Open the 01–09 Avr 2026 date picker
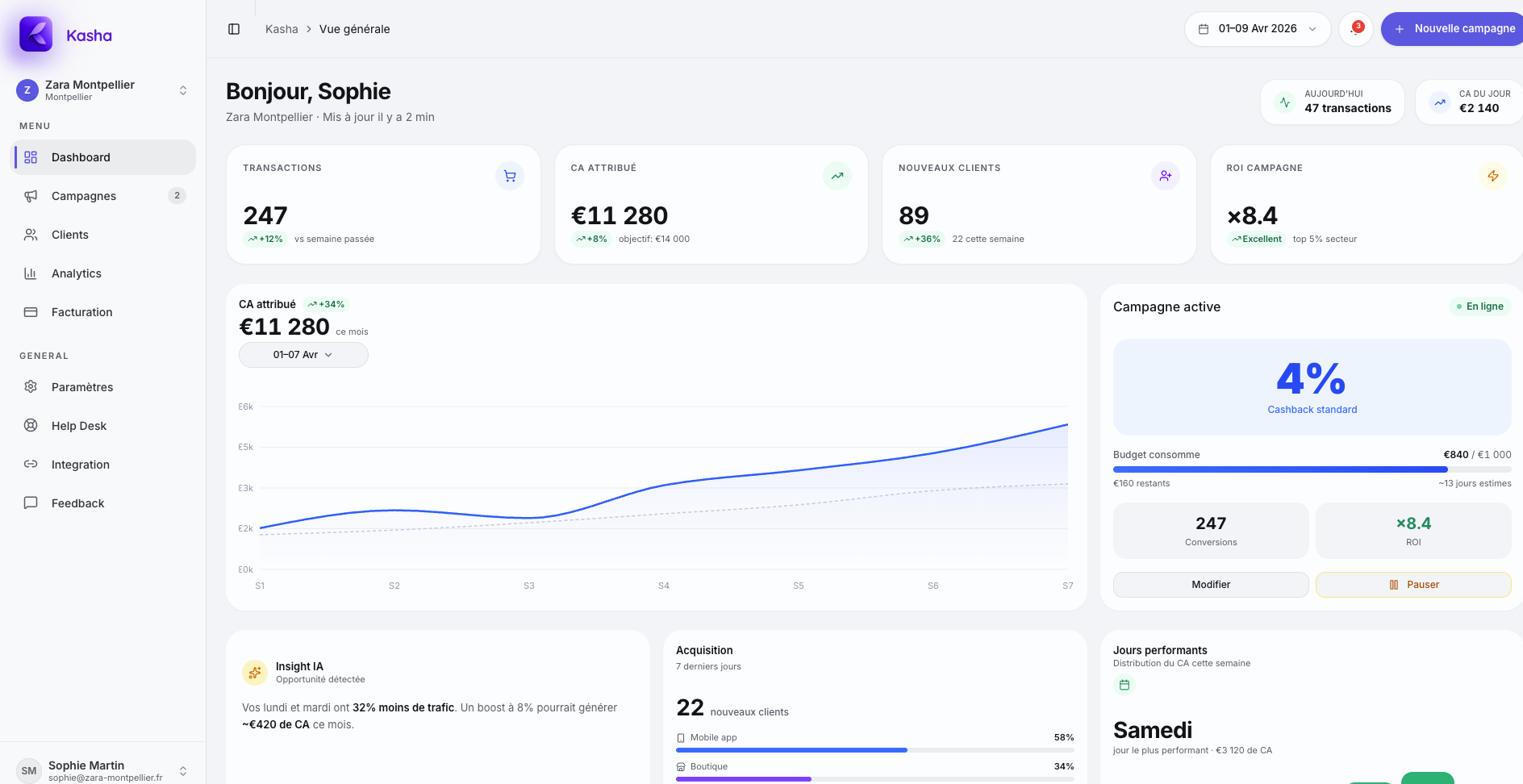This screenshot has width=1523, height=784. [x=1257, y=29]
